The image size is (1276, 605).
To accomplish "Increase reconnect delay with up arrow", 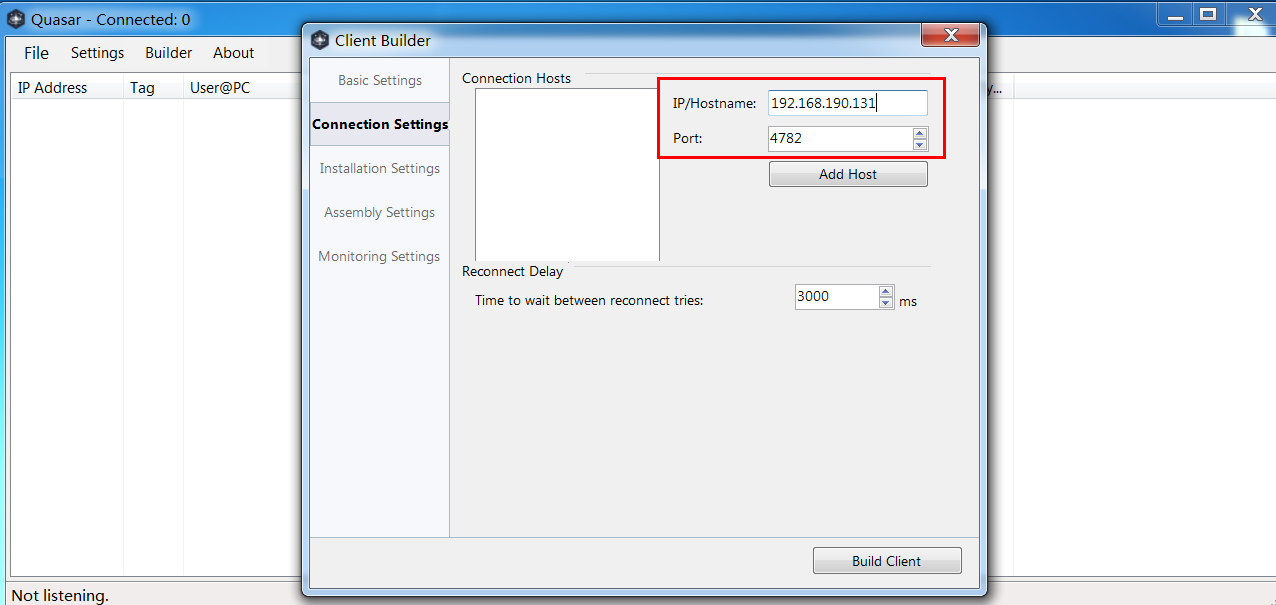I will (886, 291).
